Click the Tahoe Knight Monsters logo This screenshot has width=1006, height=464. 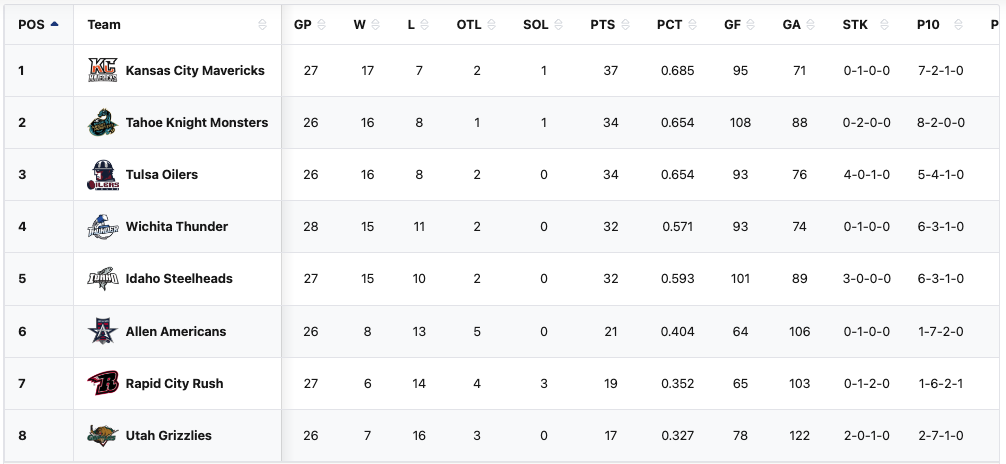[x=102, y=123]
